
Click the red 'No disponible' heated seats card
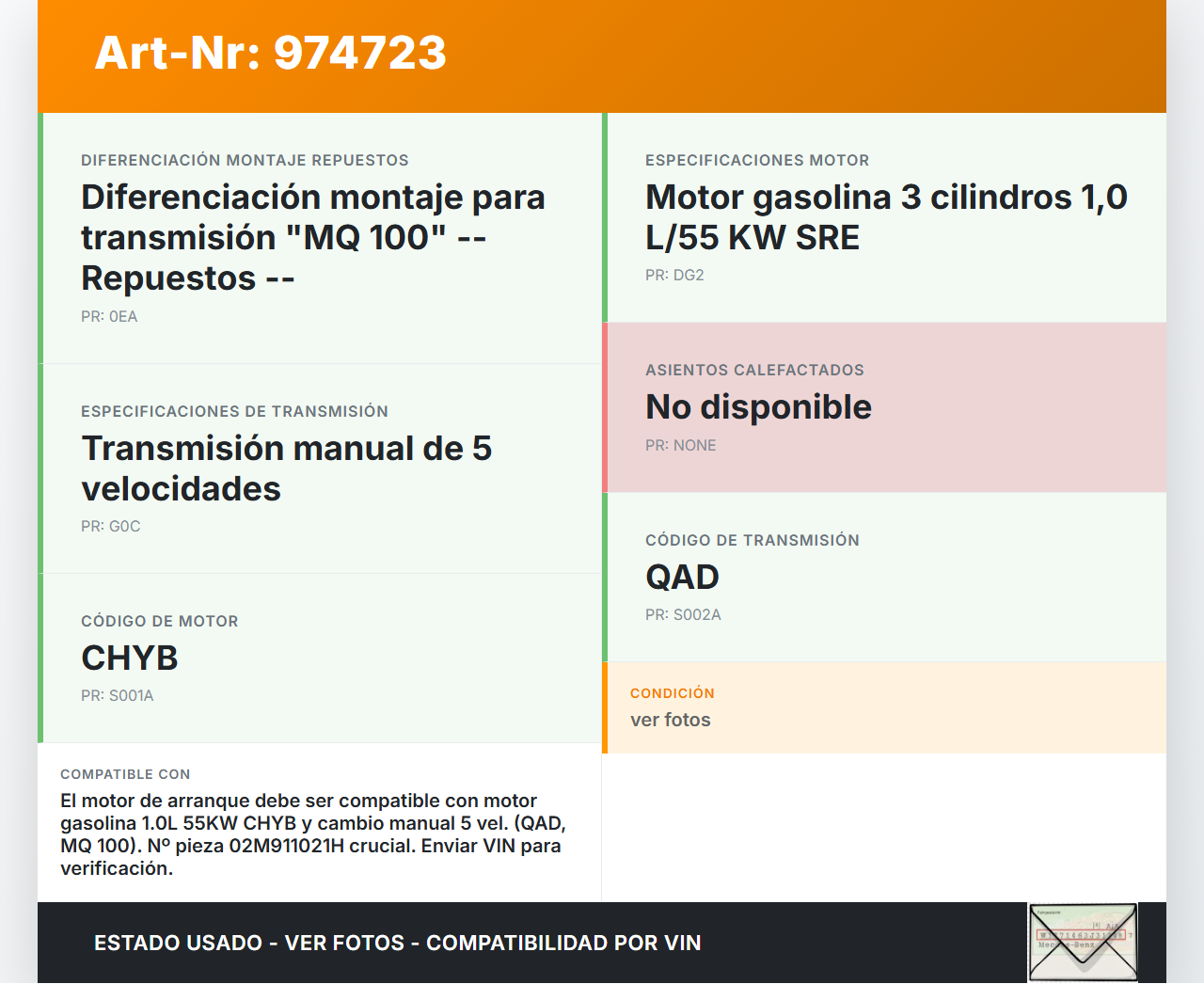point(884,407)
